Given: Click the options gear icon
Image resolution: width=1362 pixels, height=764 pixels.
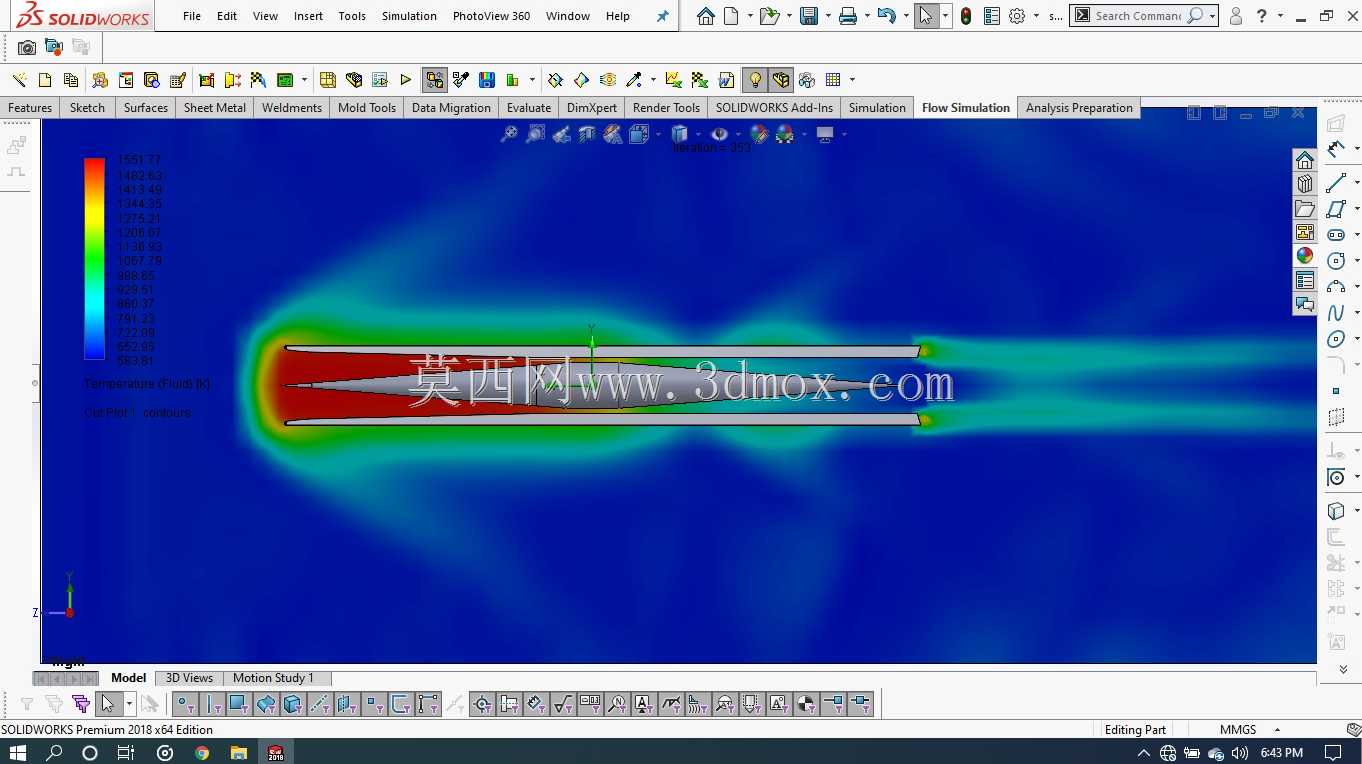Looking at the screenshot, I should [x=1017, y=16].
